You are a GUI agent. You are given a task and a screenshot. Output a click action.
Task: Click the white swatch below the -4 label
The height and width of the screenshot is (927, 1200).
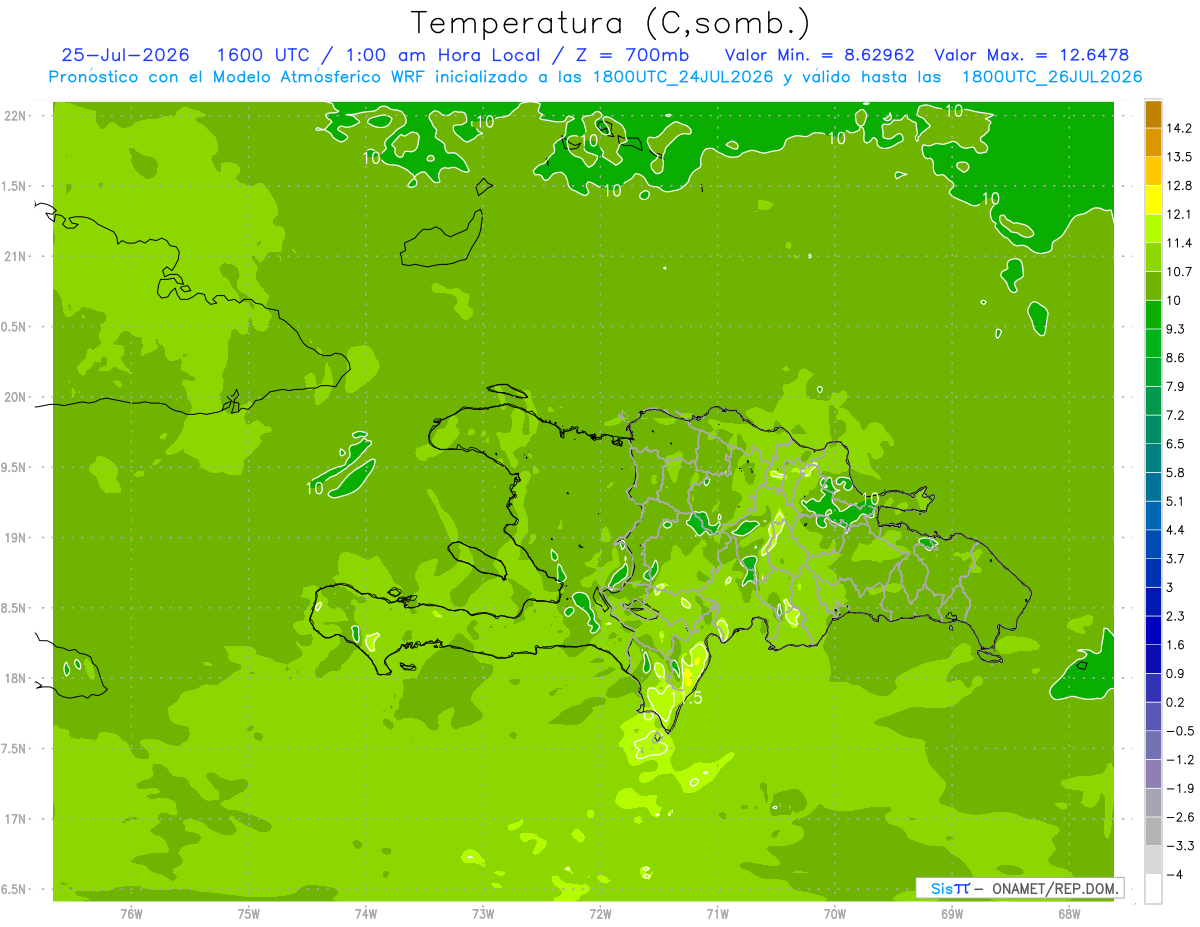tap(1153, 889)
